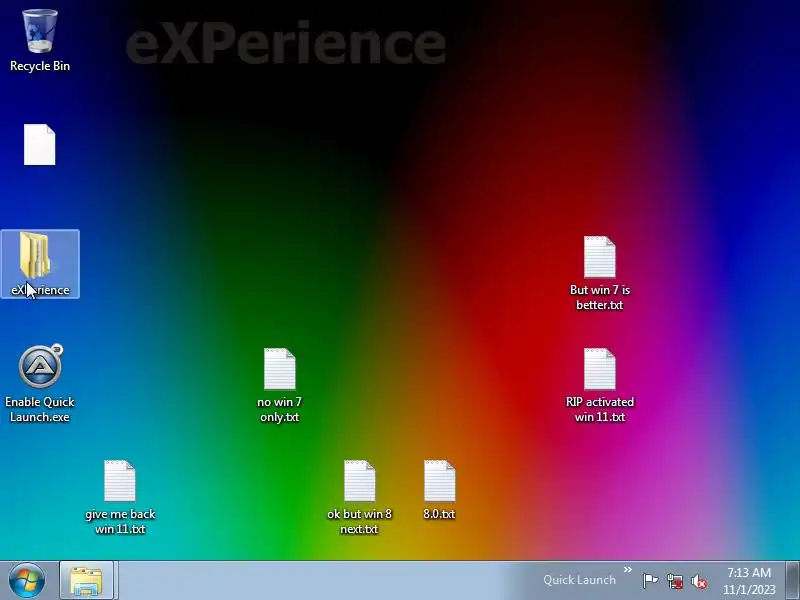Open the network status tray icon

674,581
